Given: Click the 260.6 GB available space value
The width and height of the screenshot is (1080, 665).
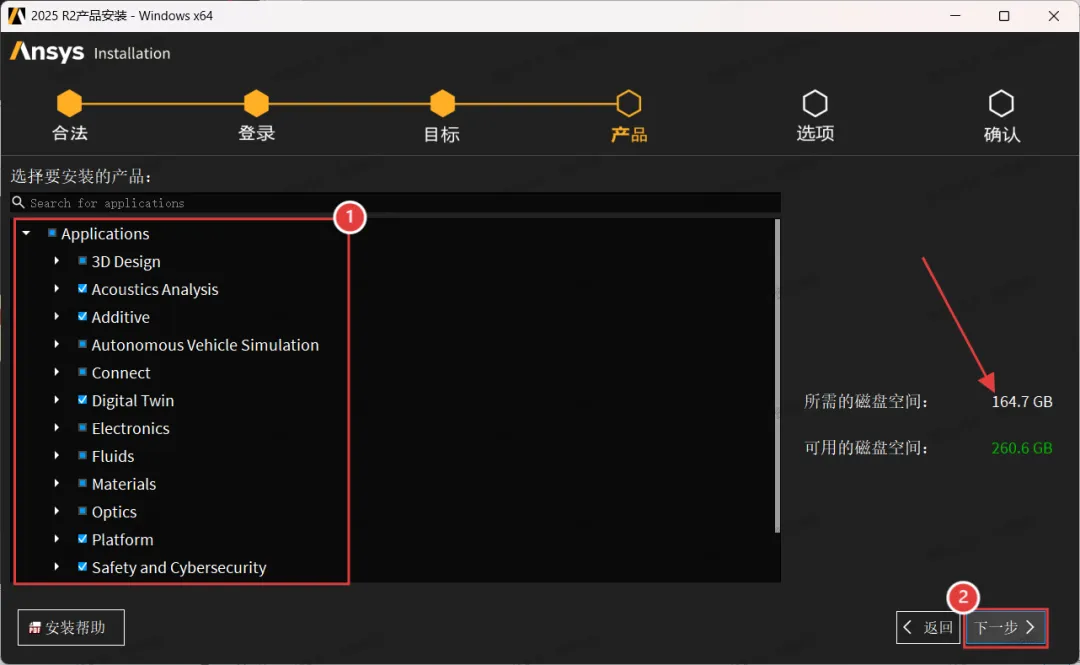Looking at the screenshot, I should tap(1021, 448).
